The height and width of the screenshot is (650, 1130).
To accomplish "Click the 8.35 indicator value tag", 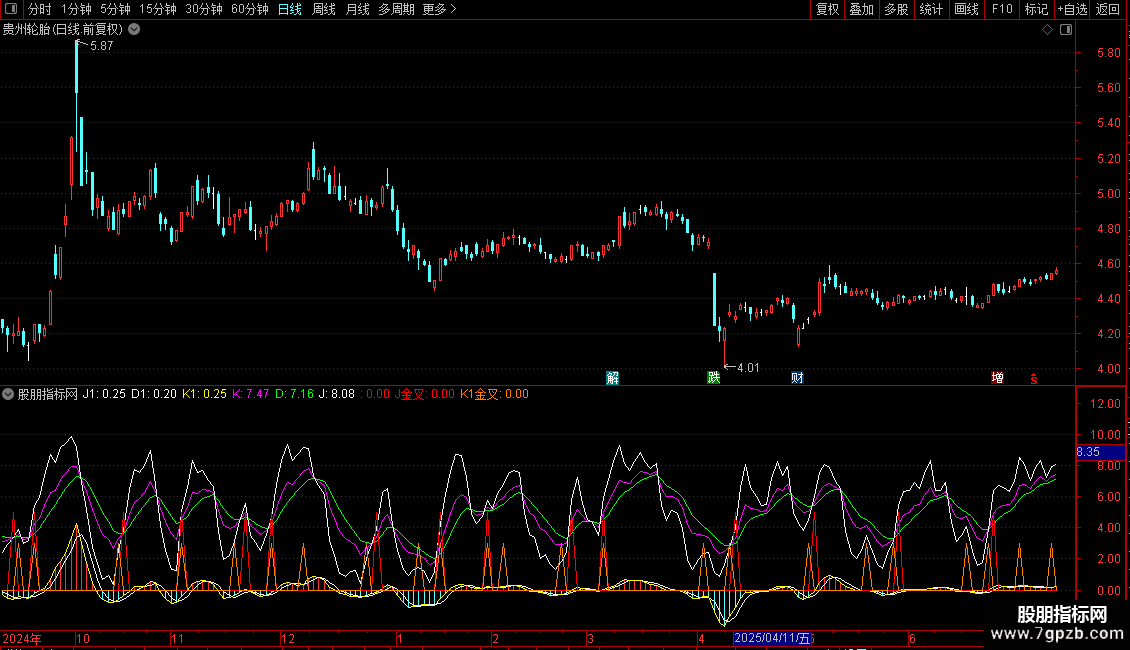I will [x=1087, y=453].
